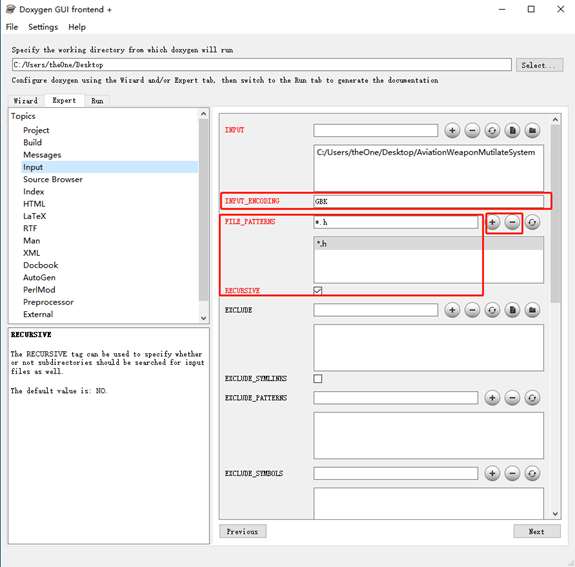The height and width of the screenshot is (567, 575).
Task: Add FILE_PATTERNS entry plus icon
Action: click(x=492, y=222)
